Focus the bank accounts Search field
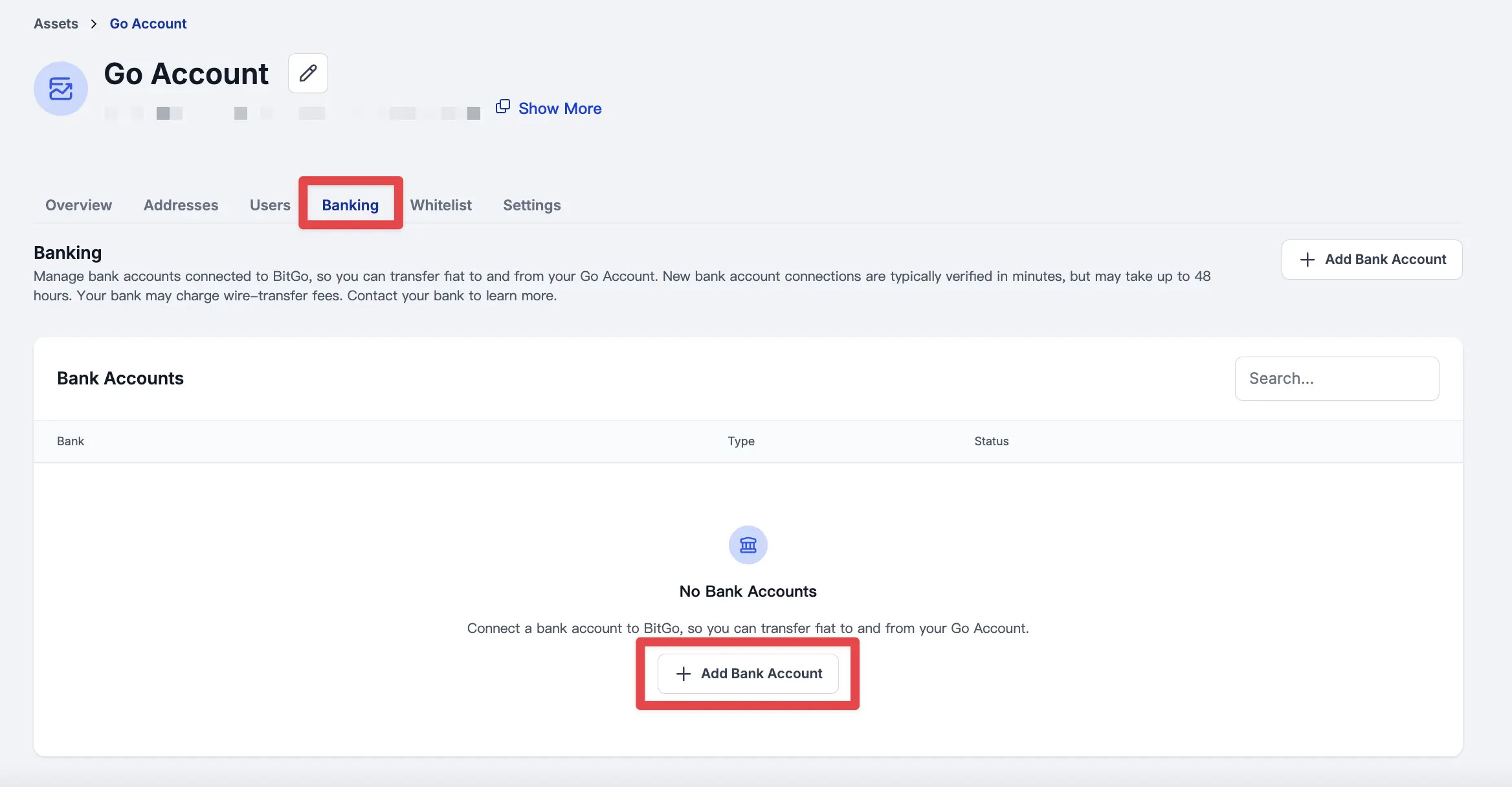Viewport: 1512px width, 787px height. (x=1337, y=379)
